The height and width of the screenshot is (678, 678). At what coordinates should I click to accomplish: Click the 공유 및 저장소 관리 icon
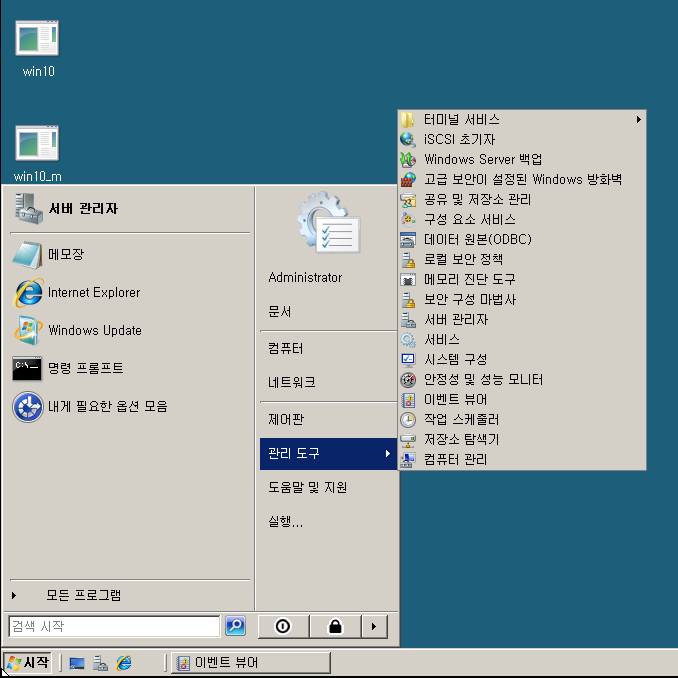pos(408,199)
